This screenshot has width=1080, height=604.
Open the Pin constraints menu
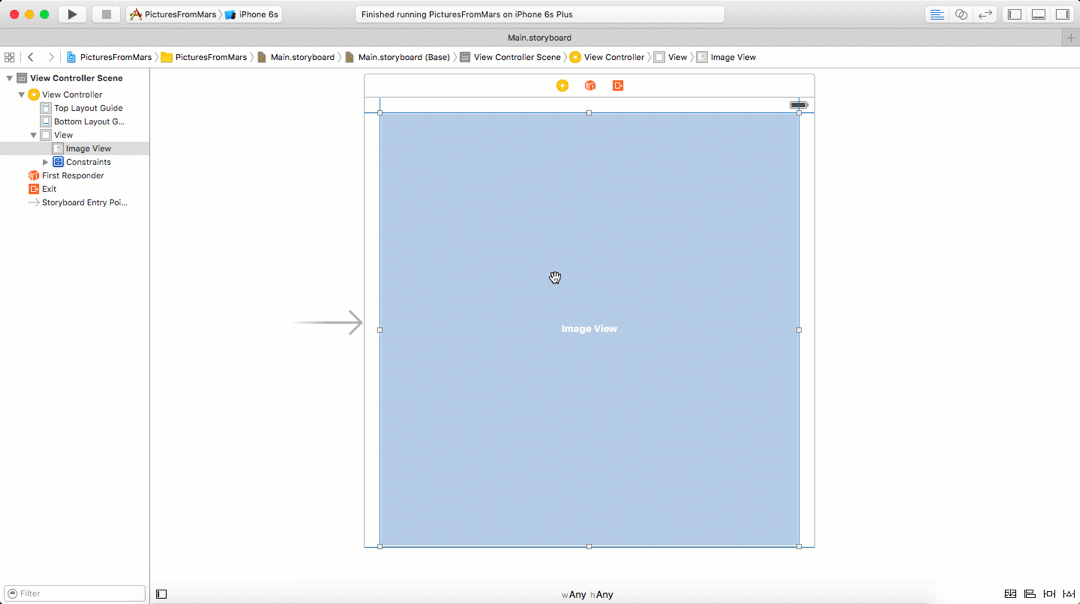[1049, 594]
